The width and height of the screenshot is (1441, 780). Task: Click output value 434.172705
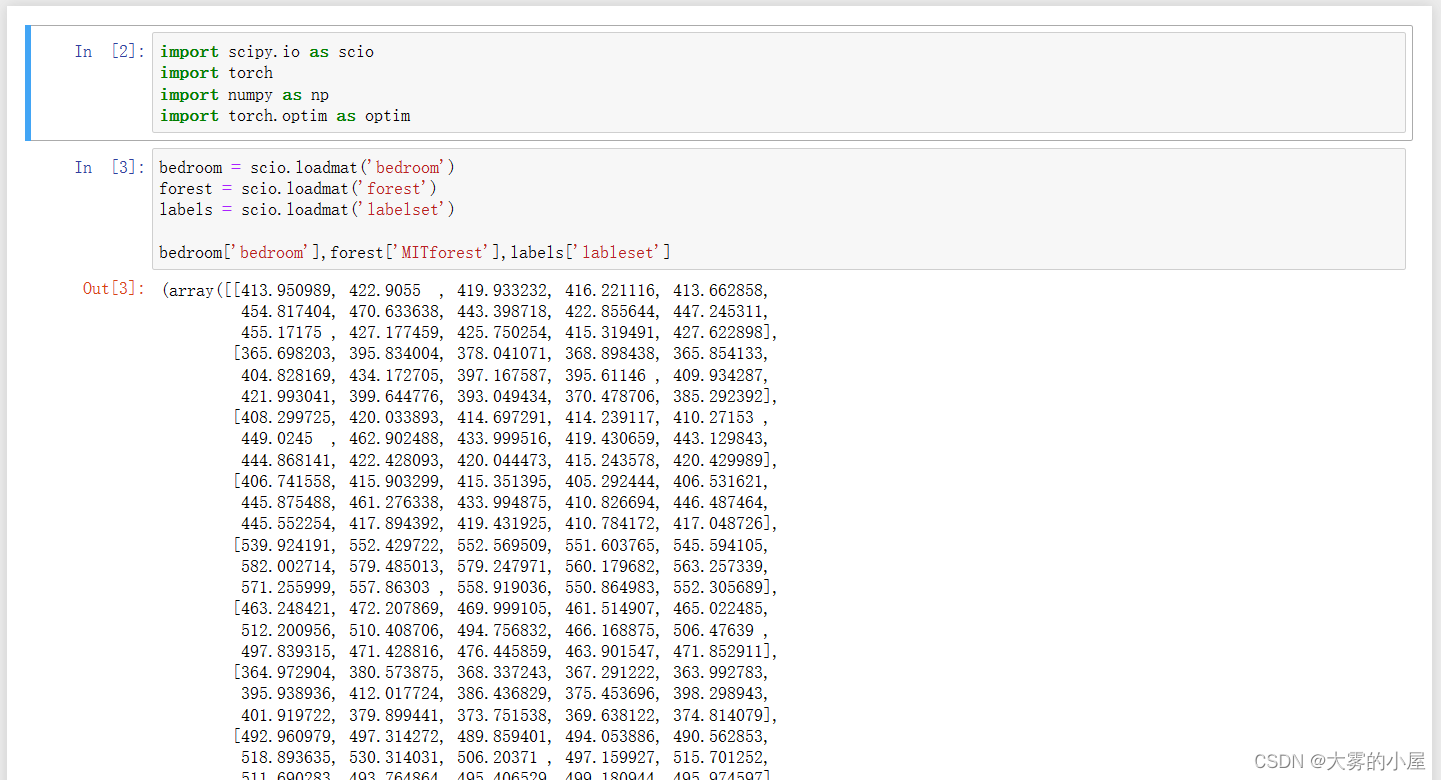[393, 376]
